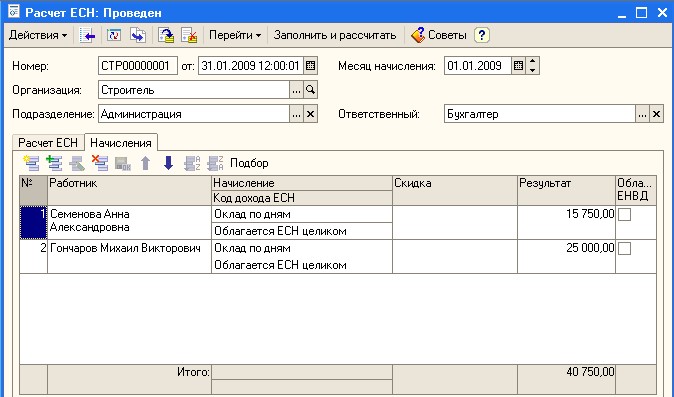Open calendar picker for Месяц начисления
The width and height of the screenshot is (674, 397).
(x=518, y=66)
